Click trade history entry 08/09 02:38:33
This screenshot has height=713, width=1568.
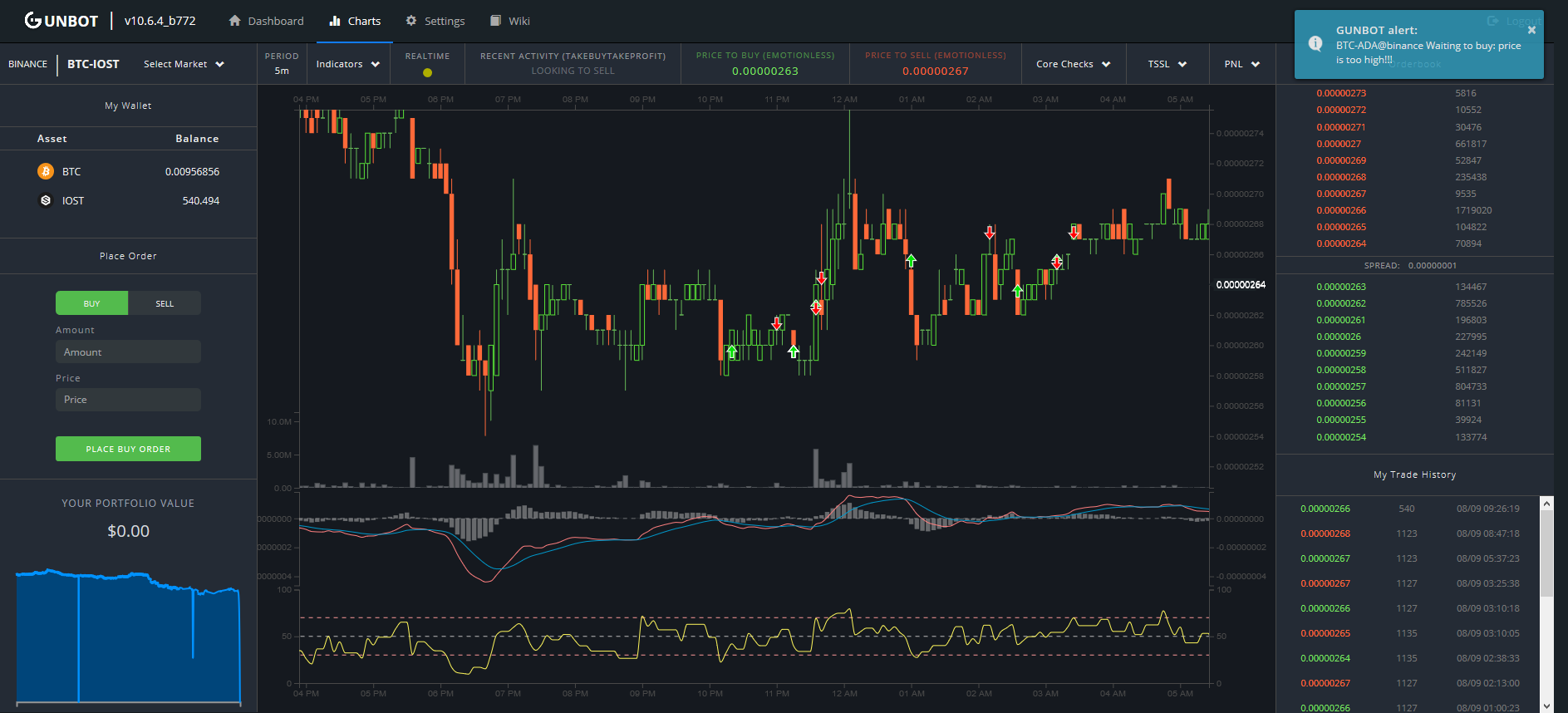point(1408,658)
